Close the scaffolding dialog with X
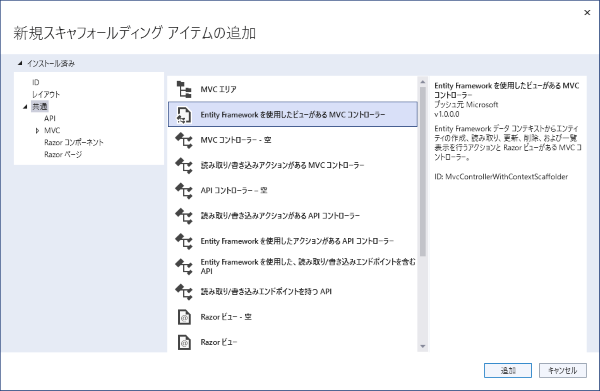 point(587,13)
